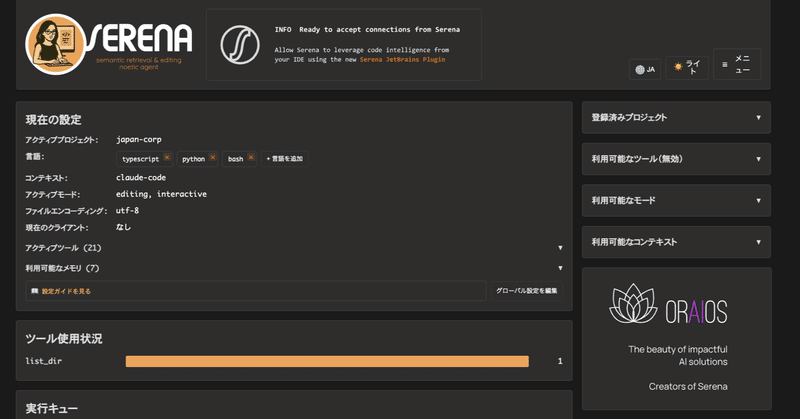This screenshot has height=419, width=800.
Task: Open the メニュー hamburger menu
Action: [x=737, y=64]
